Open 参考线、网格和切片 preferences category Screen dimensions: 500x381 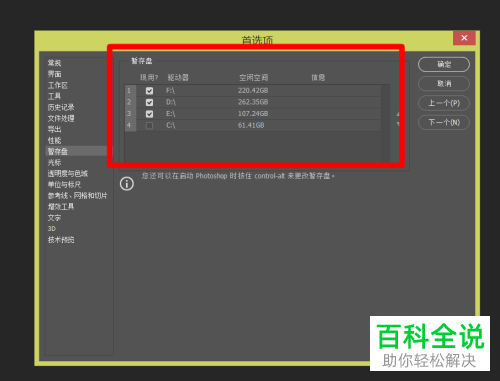(77, 196)
